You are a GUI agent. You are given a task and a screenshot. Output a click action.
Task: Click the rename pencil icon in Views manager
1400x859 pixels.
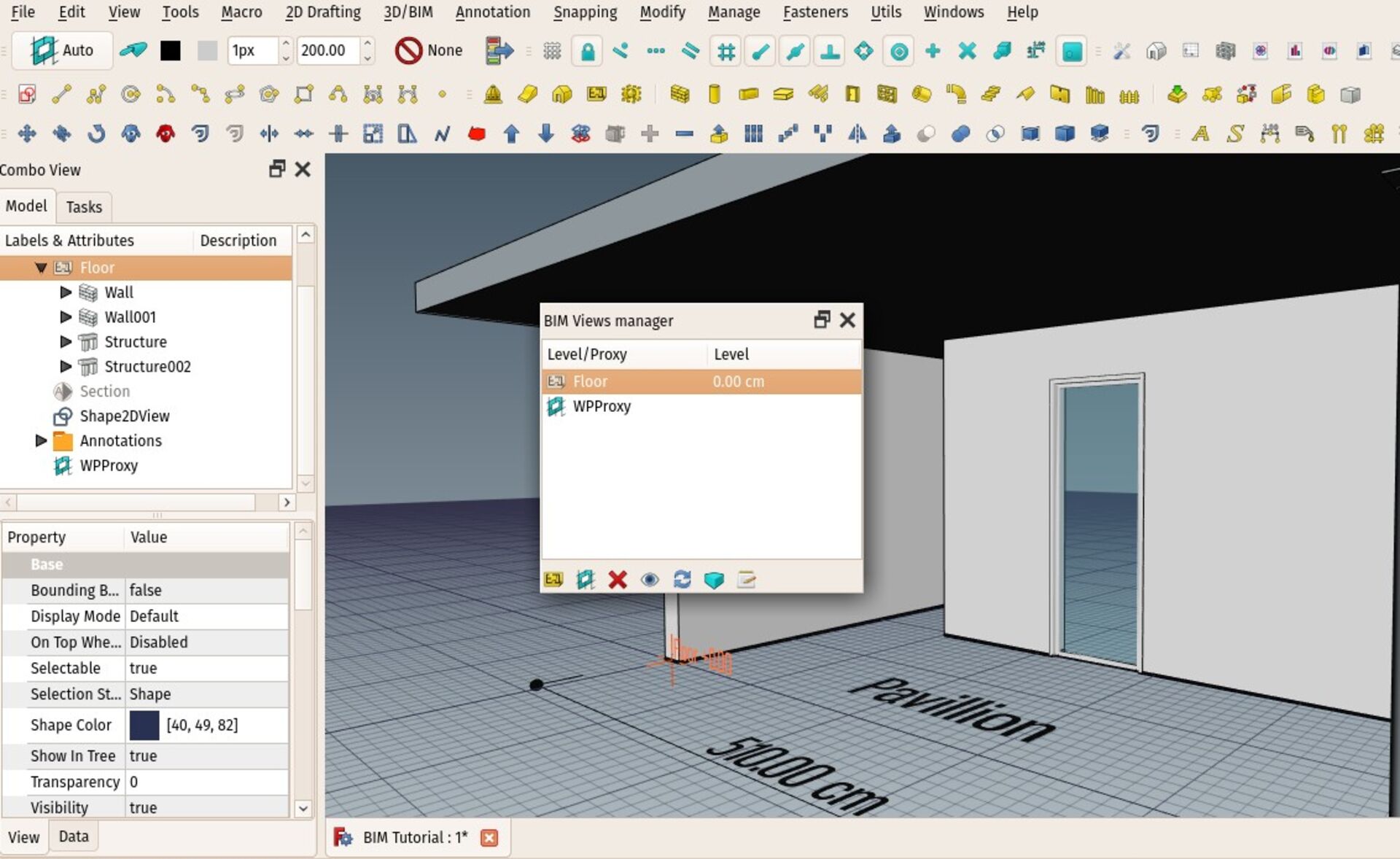click(746, 580)
